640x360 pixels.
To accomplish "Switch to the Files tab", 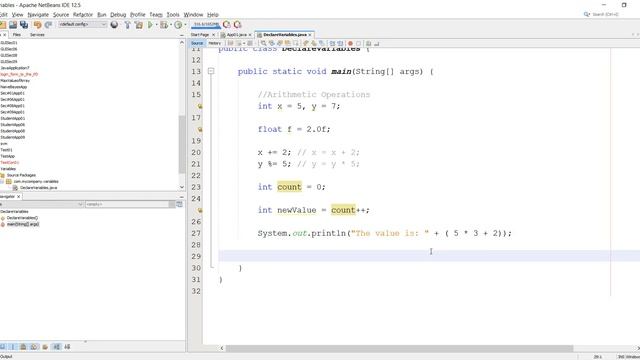I will tap(17, 35).
